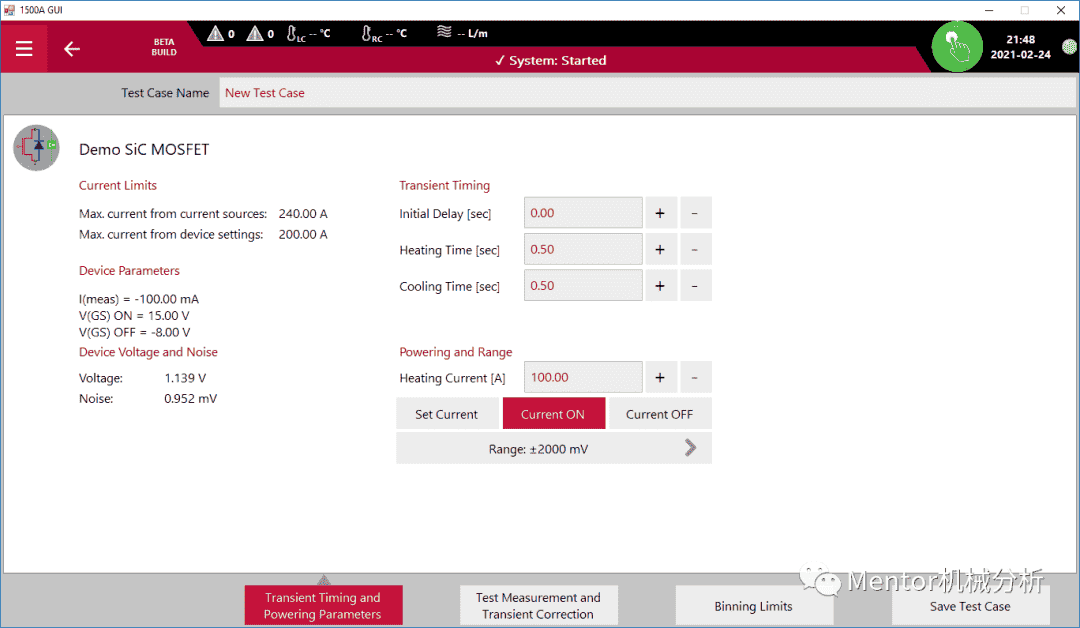Click the V(GS) ON = 15.00 V text
Screen dimensions: 1080x628
point(134,315)
